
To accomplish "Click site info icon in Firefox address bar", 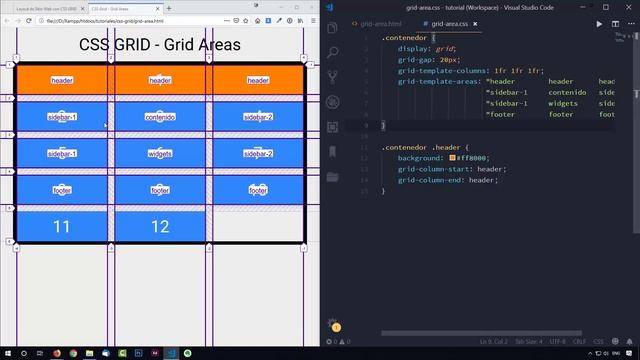I will click(41, 20).
